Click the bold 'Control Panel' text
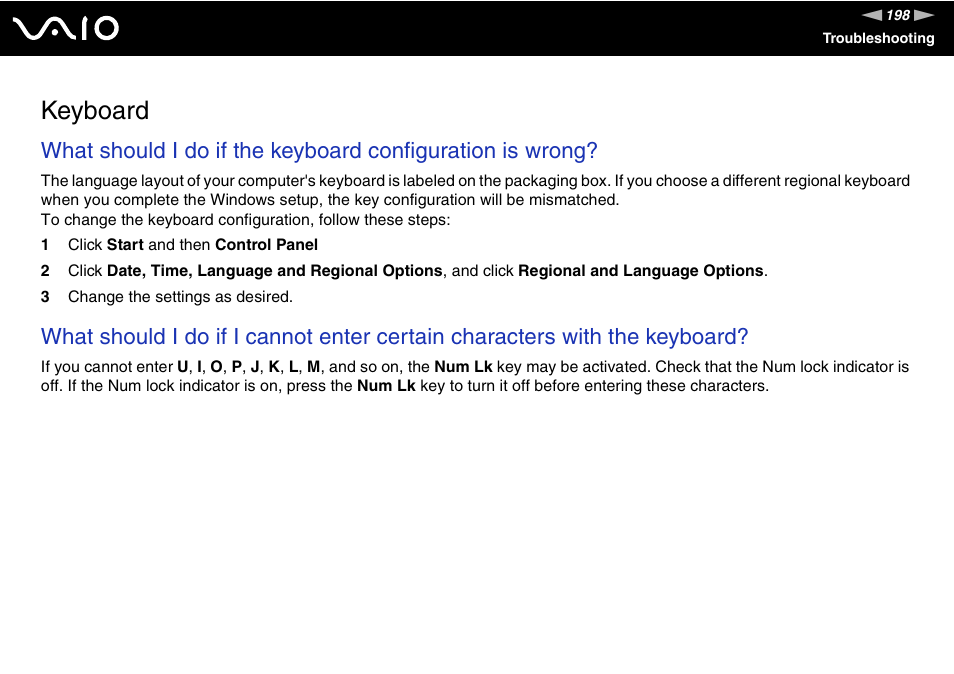 (x=266, y=245)
